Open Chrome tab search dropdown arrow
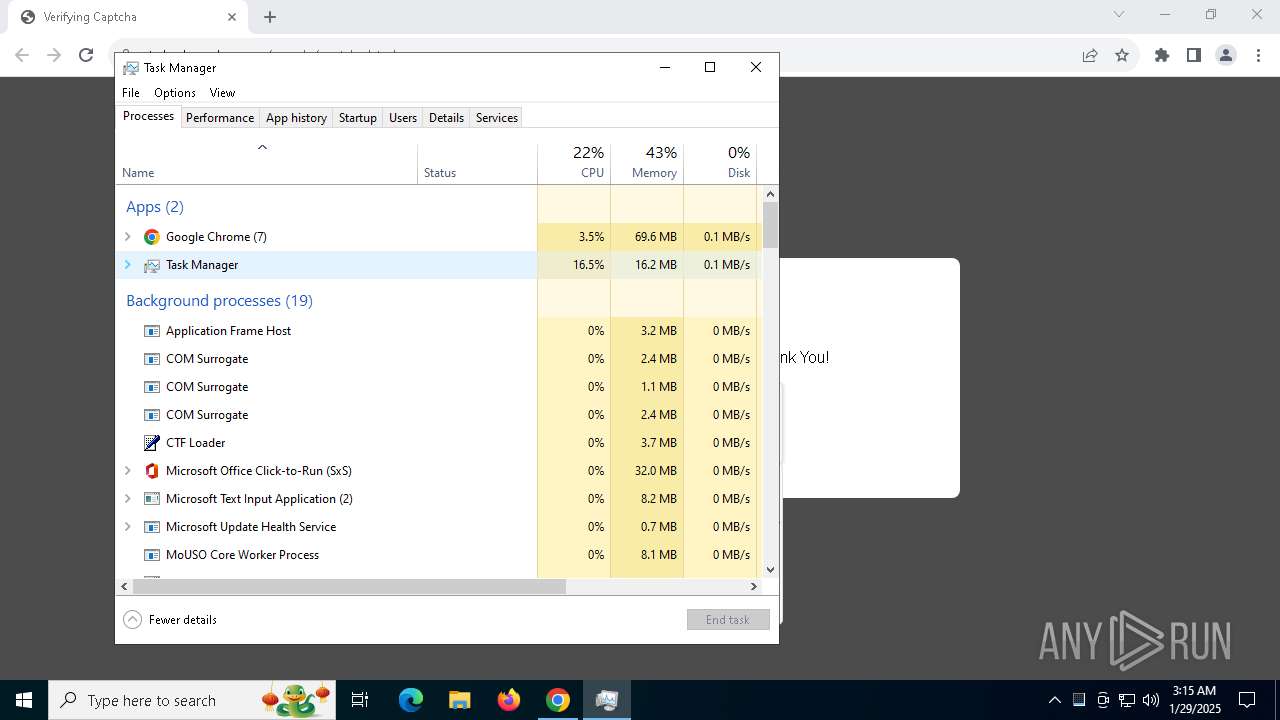 pyautogui.click(x=1119, y=15)
